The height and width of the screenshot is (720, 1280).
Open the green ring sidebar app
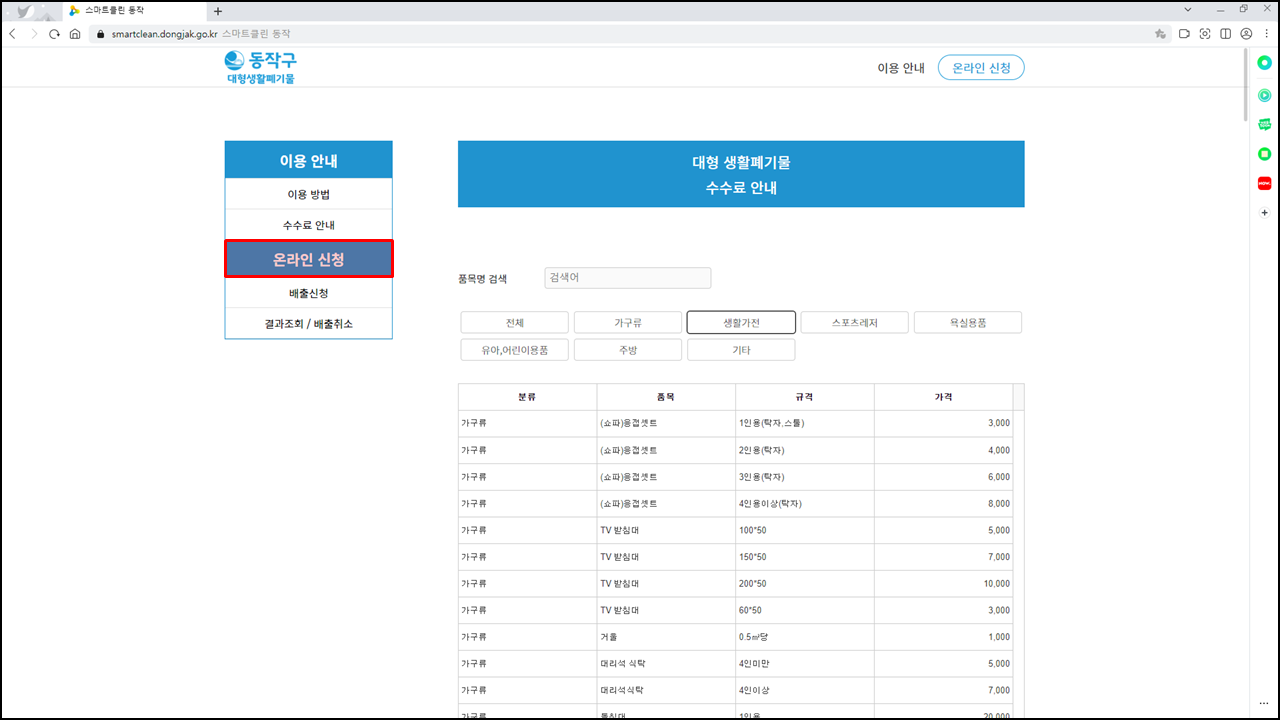coord(1265,63)
